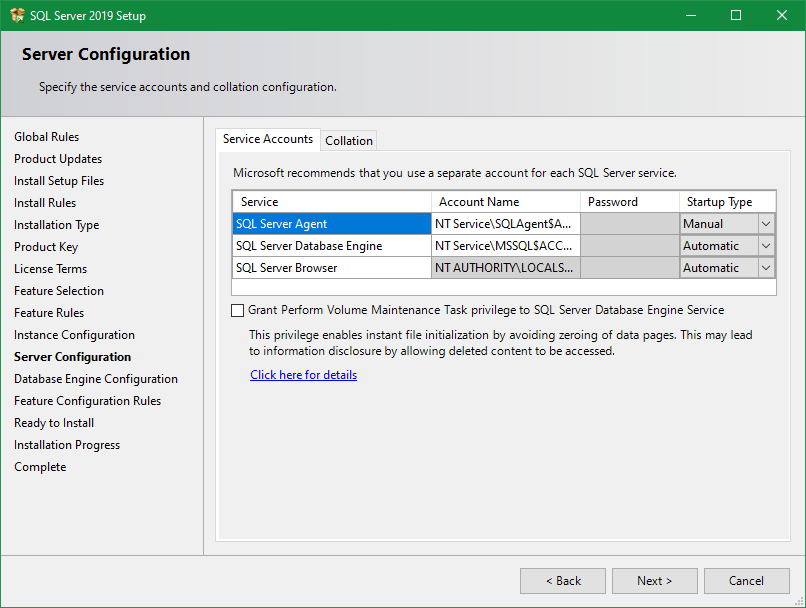
Task: Select Database Engine Configuration in the sidebar
Action: pyautogui.click(x=95, y=378)
